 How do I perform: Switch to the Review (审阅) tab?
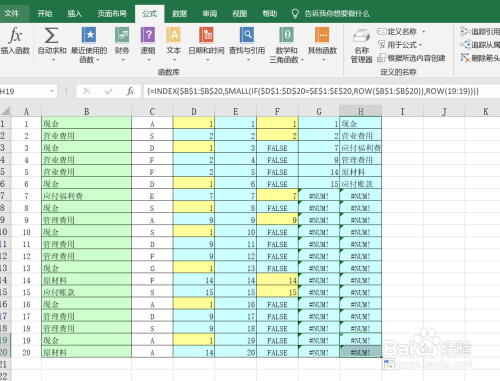(210, 14)
